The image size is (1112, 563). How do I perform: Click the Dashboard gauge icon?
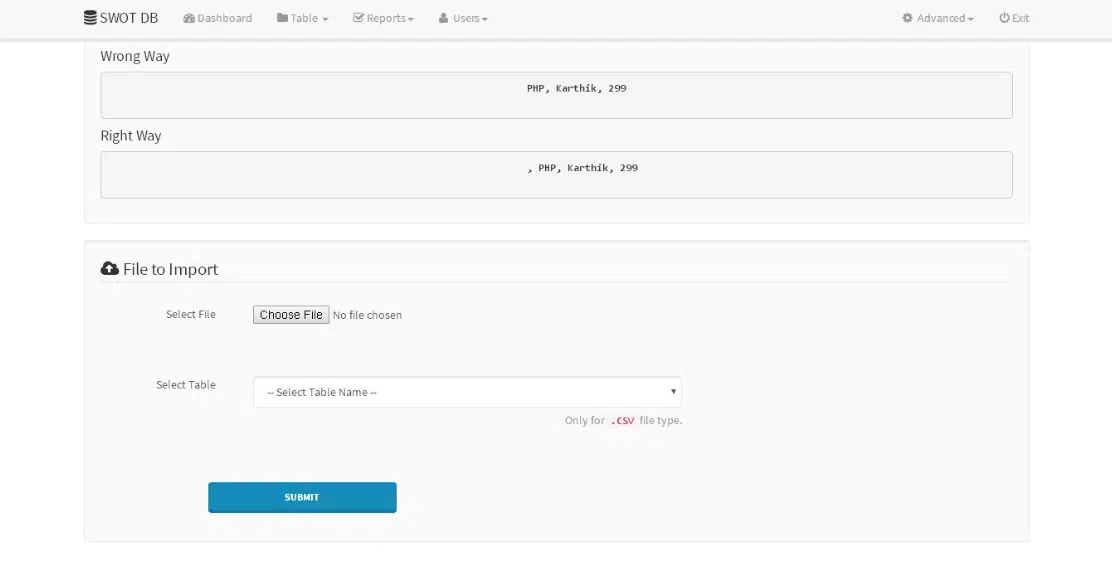[189, 18]
